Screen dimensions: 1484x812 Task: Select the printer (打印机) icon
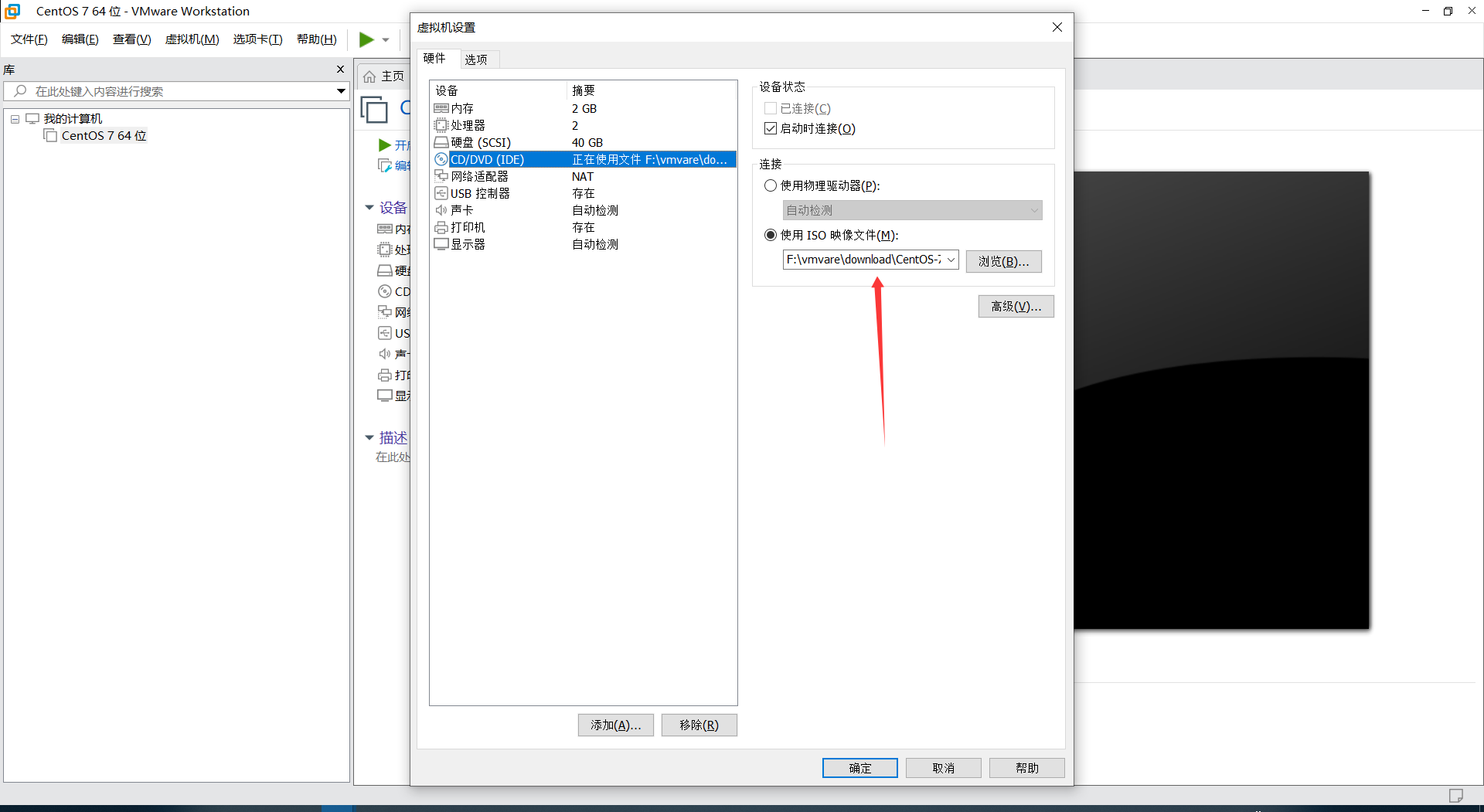point(441,227)
